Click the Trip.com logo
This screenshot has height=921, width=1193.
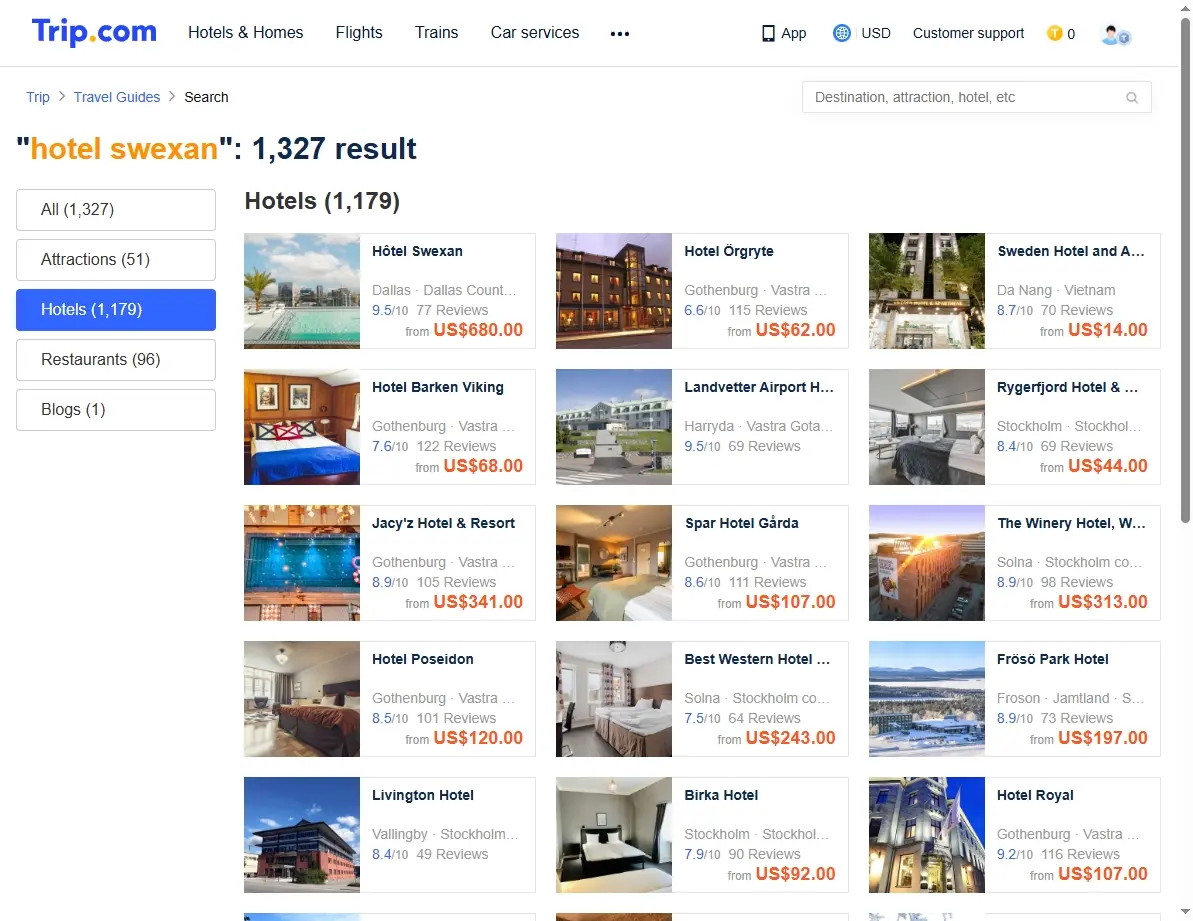(x=94, y=32)
